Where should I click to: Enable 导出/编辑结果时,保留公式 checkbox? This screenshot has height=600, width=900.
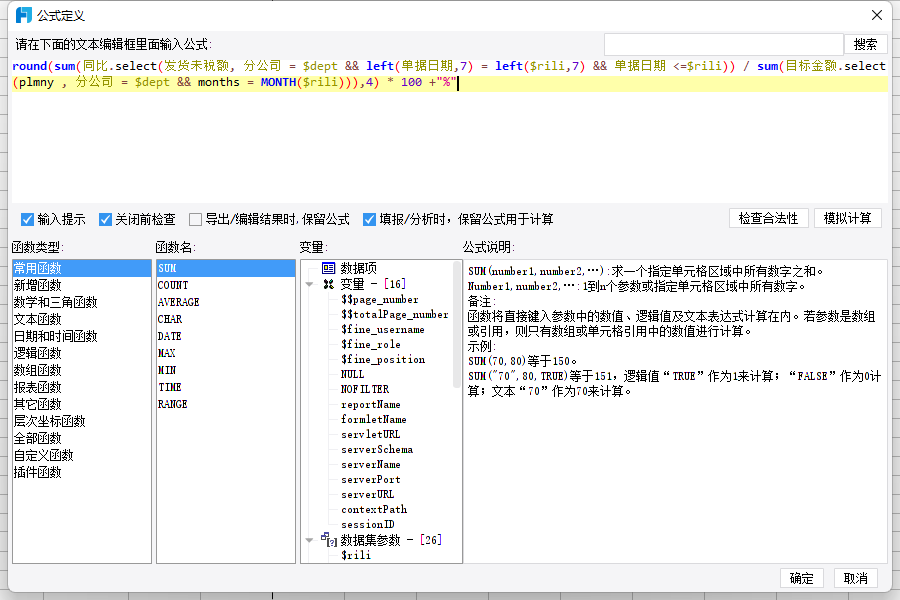point(195,219)
